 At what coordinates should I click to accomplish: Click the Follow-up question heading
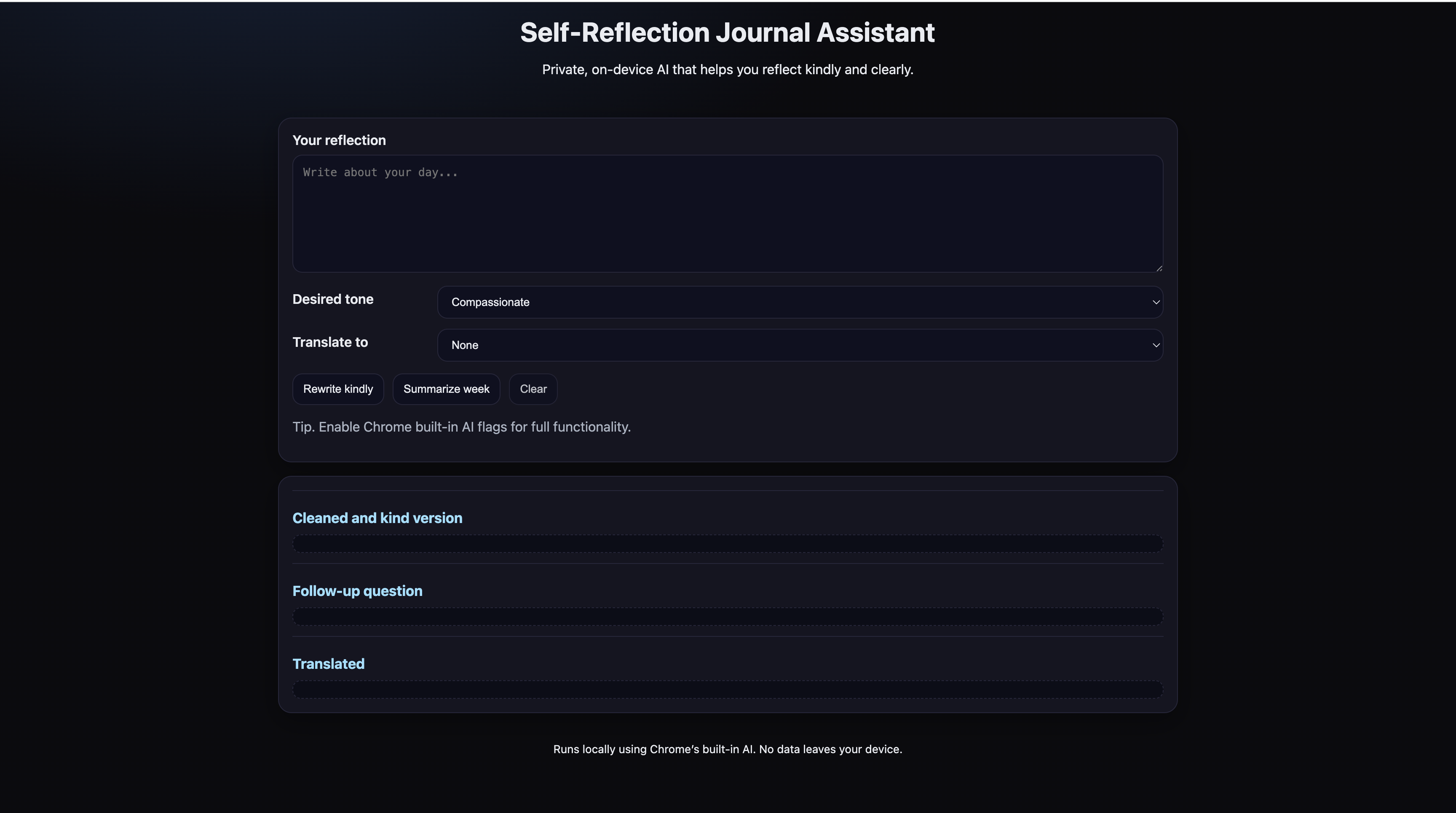coord(357,591)
